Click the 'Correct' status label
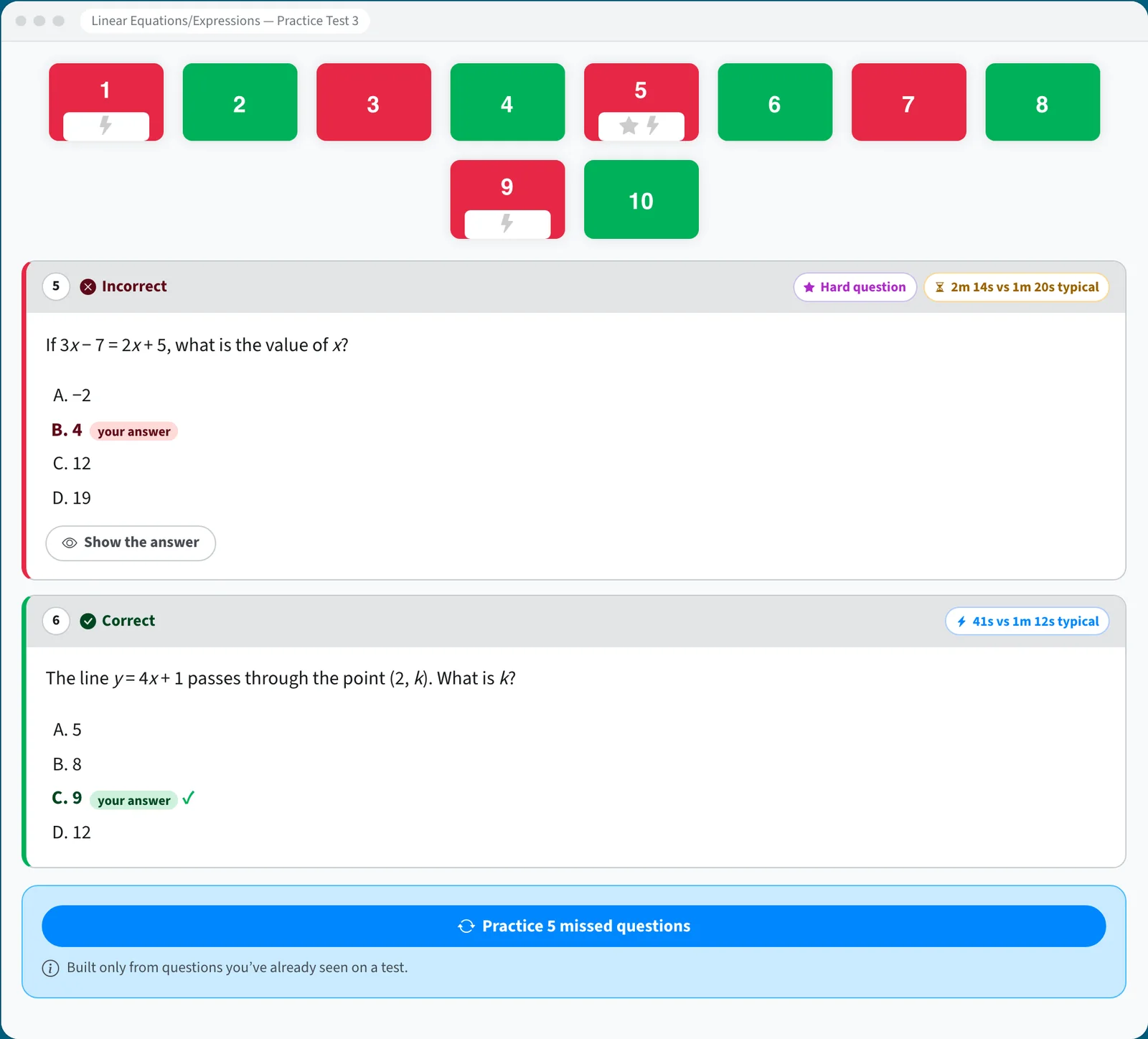 click(128, 621)
